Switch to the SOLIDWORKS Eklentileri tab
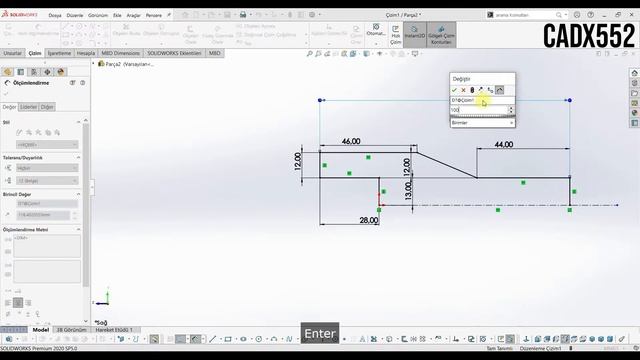Viewport: 640px width, 360px height. point(174,53)
